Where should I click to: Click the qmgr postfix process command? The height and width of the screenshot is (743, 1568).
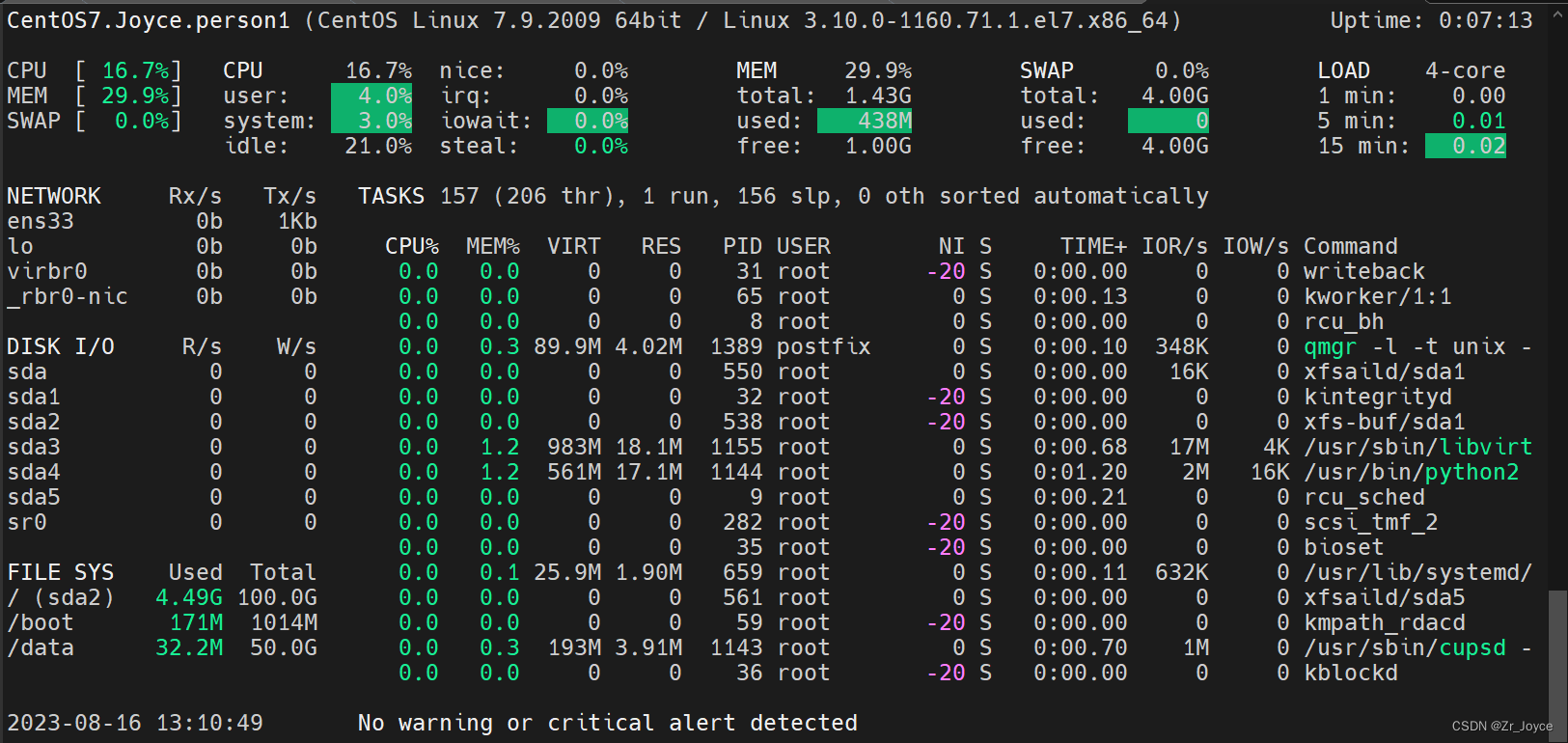click(1418, 346)
